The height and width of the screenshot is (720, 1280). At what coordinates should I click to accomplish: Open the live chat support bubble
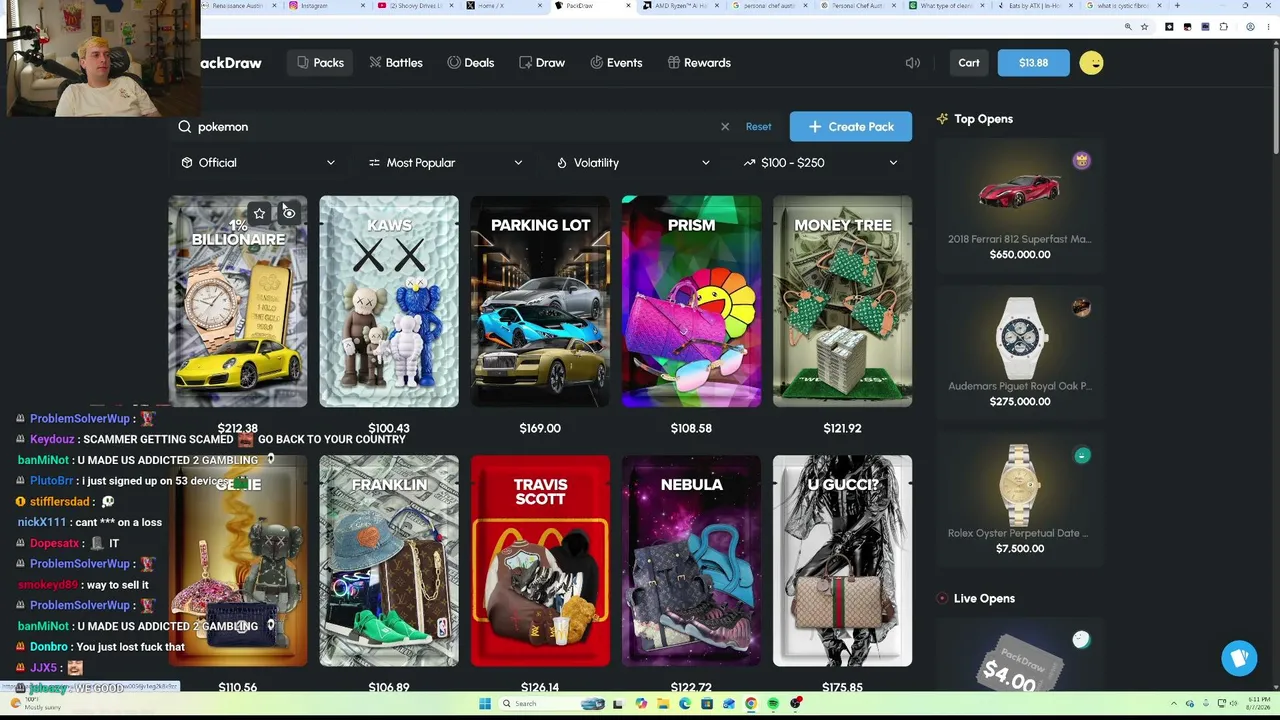pyautogui.click(x=1239, y=658)
